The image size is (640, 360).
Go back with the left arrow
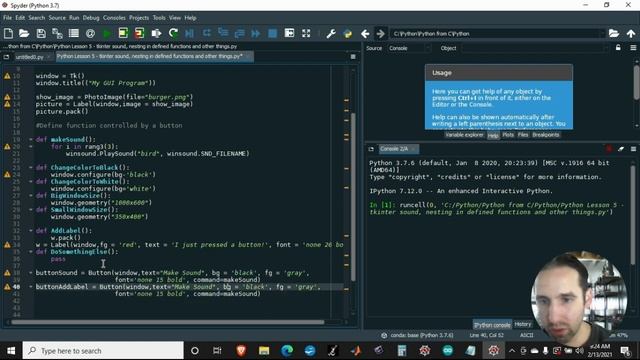tap(365, 33)
